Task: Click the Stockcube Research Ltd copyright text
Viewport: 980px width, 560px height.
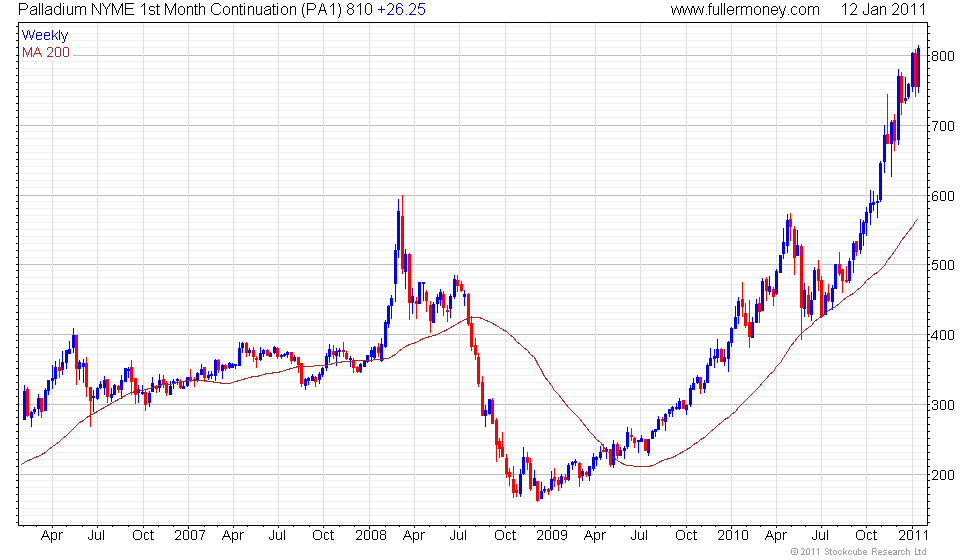Action: (x=859, y=552)
